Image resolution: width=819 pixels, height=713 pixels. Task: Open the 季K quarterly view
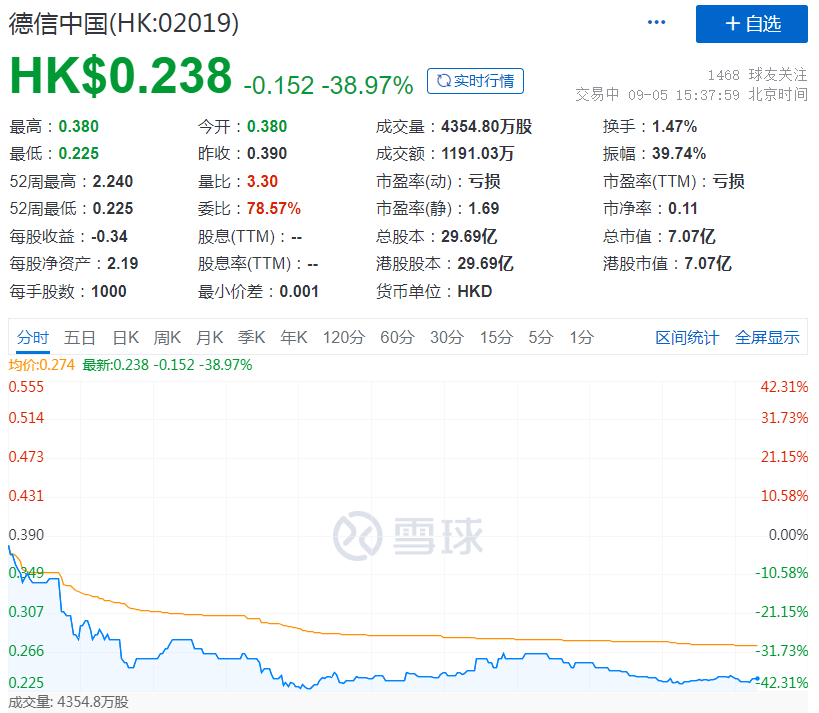point(250,338)
